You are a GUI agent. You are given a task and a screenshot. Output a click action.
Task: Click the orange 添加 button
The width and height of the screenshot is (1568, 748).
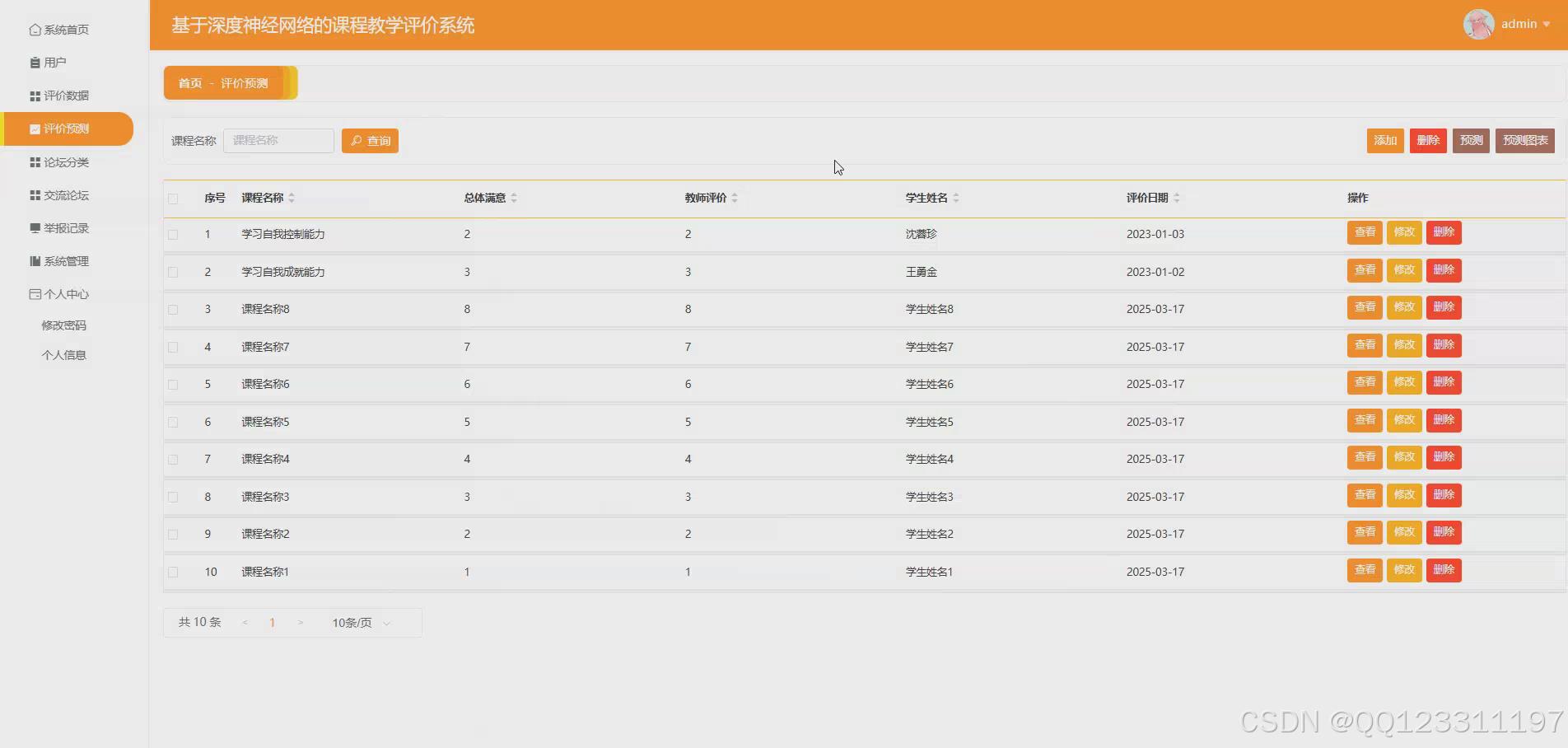(1385, 141)
